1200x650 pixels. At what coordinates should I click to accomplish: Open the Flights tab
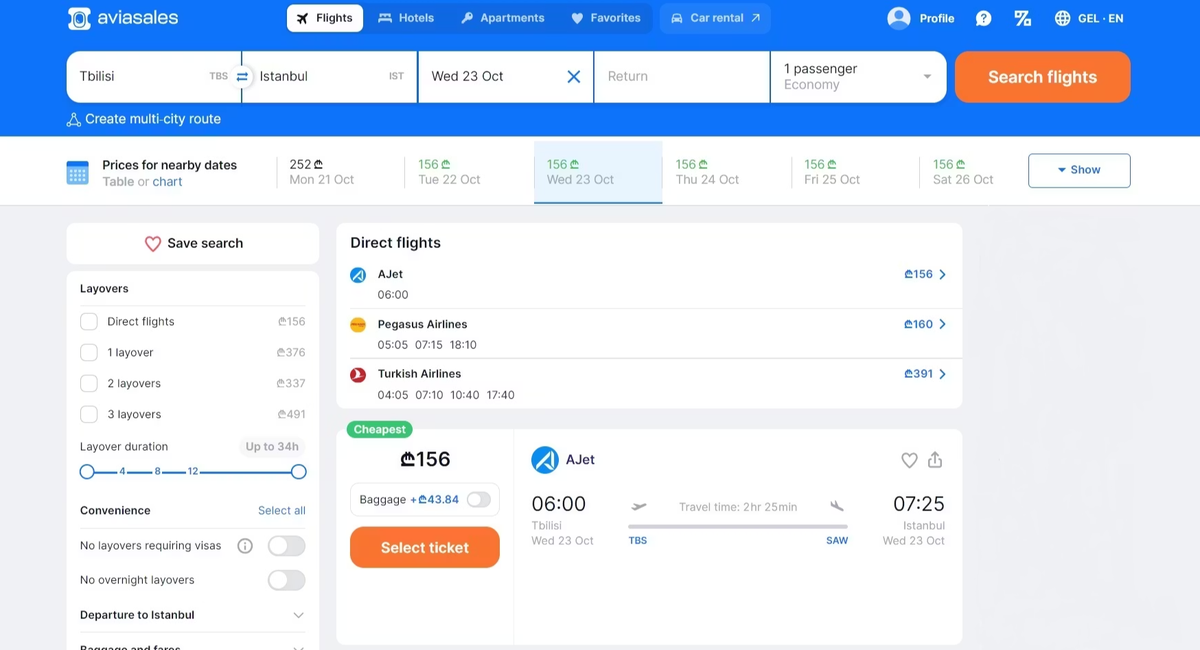tap(325, 18)
